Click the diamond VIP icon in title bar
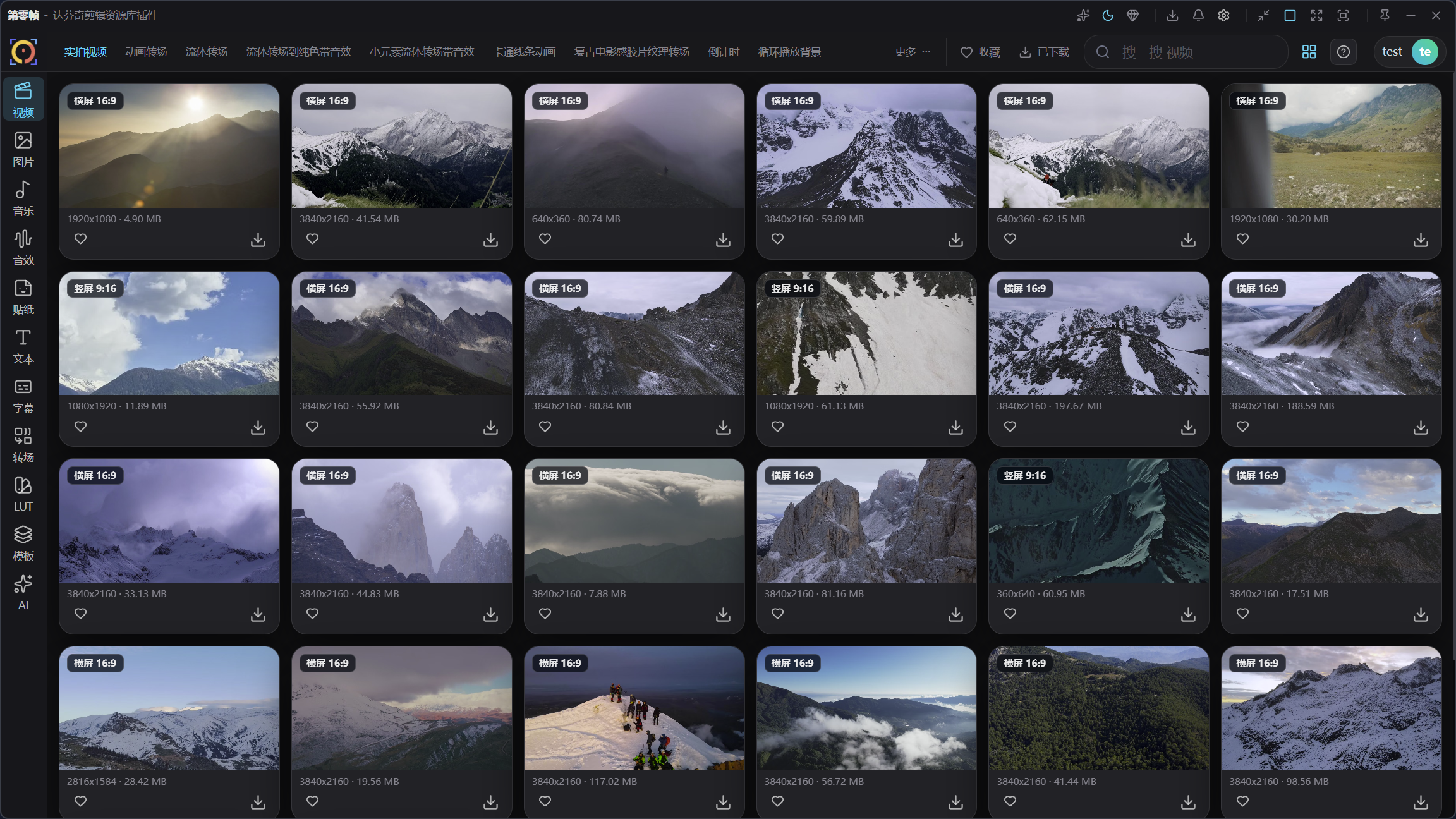Viewport: 1456px width, 819px height. (x=1133, y=16)
